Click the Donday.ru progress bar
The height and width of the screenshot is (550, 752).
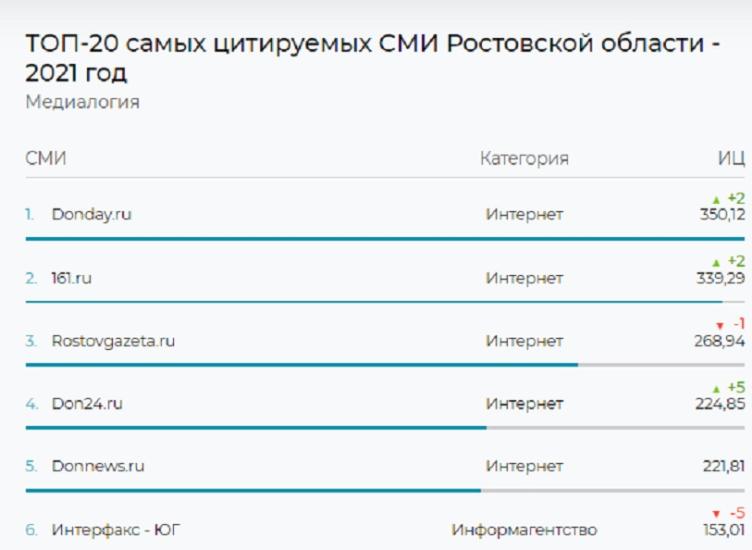[384, 239]
